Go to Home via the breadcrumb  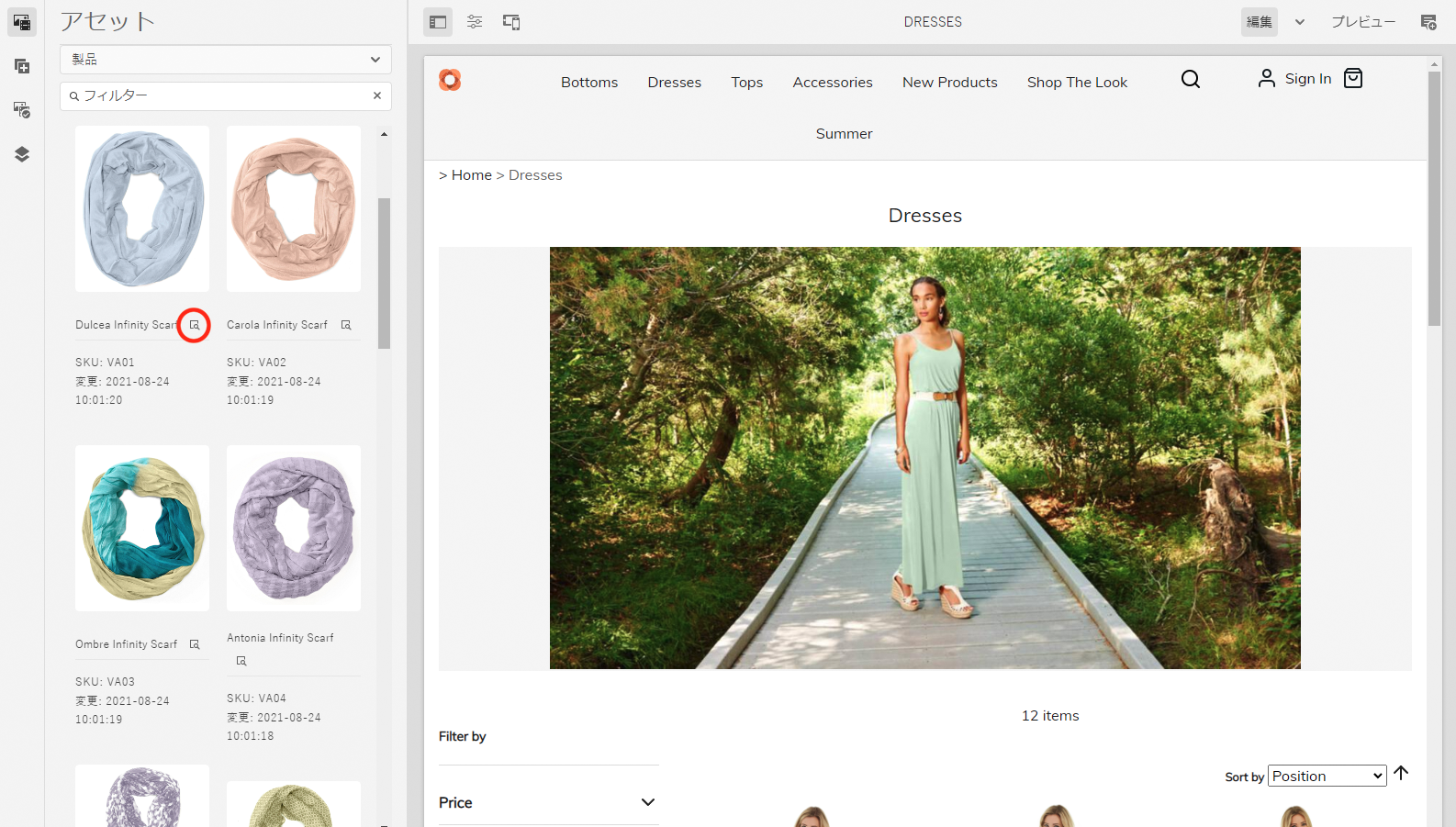[x=472, y=175]
